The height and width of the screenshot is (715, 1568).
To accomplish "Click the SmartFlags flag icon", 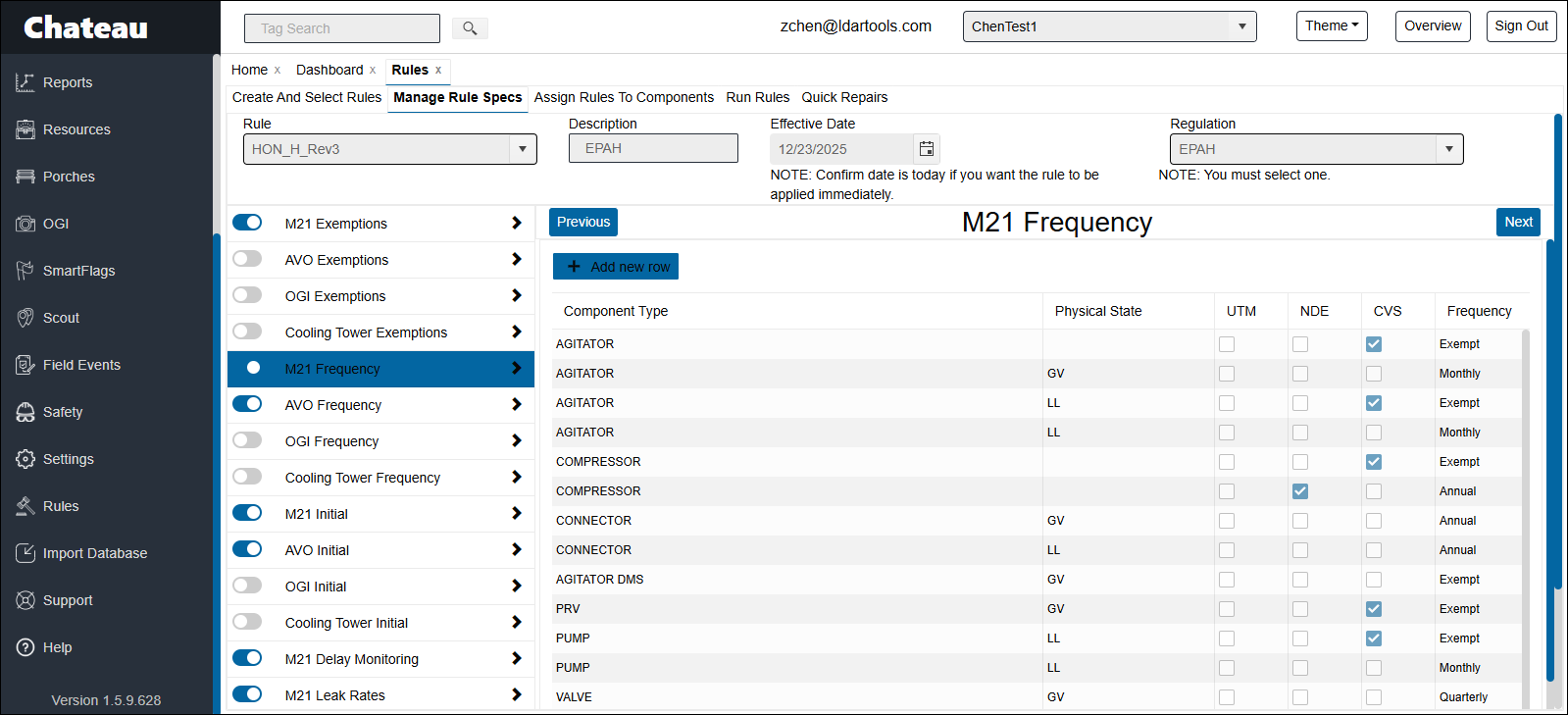I will pyautogui.click(x=25, y=271).
